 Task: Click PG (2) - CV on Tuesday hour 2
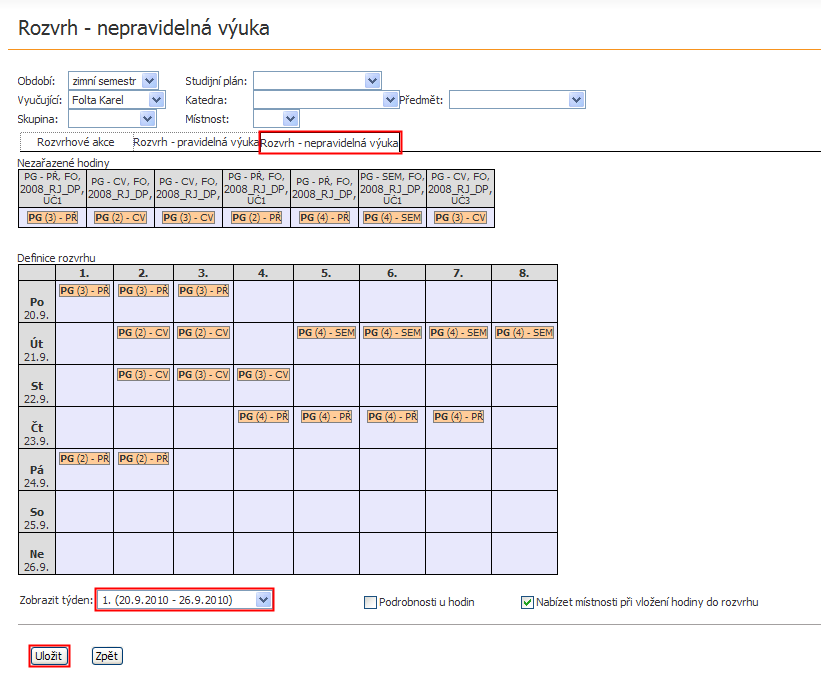(x=143, y=332)
